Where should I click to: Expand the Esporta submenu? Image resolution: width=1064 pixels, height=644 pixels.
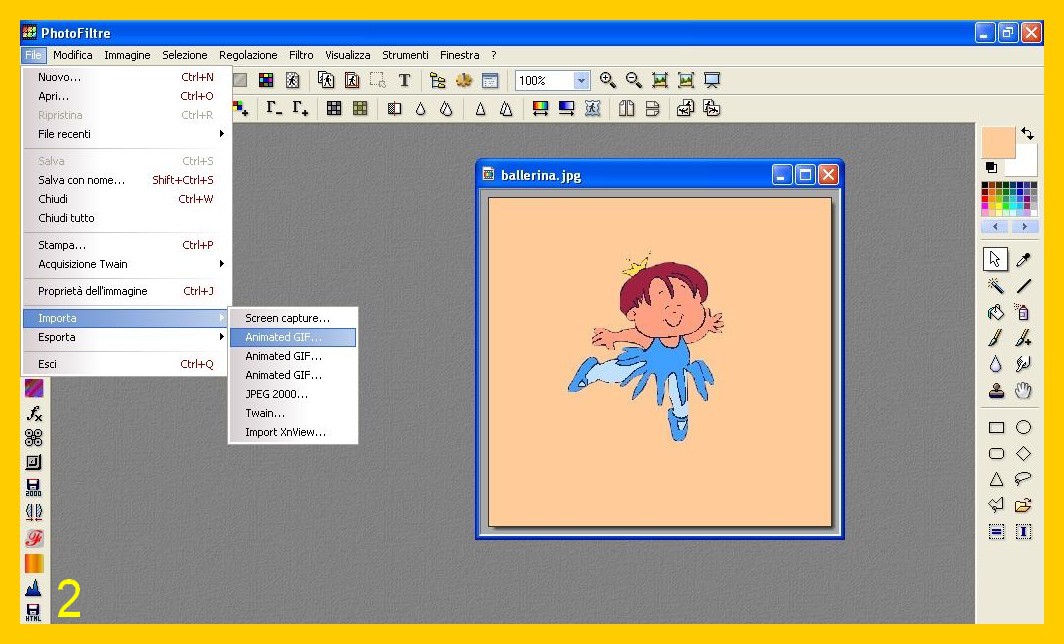127,337
